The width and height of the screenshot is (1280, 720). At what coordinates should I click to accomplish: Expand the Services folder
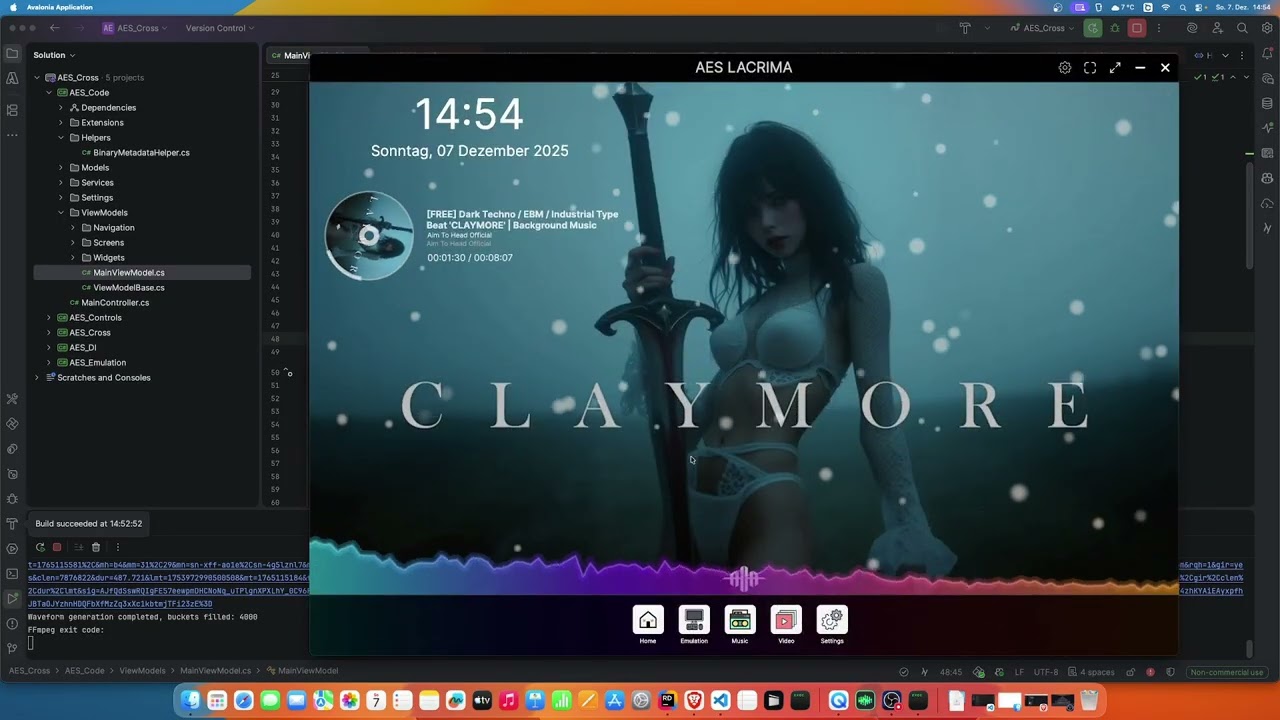click(60, 183)
